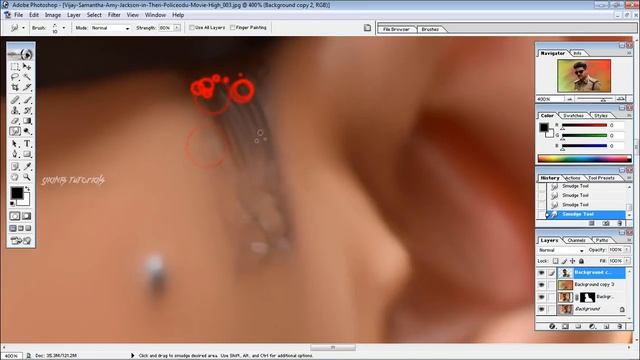Select the Notes tool
Image resolution: width=640 pixels, height=360 pixels.
15,167
